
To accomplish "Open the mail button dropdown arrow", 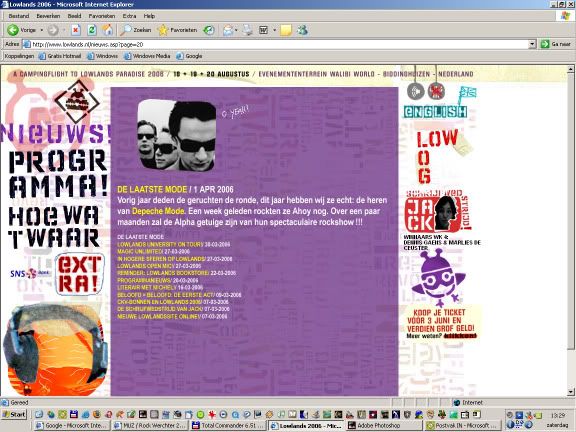I will point(236,30).
